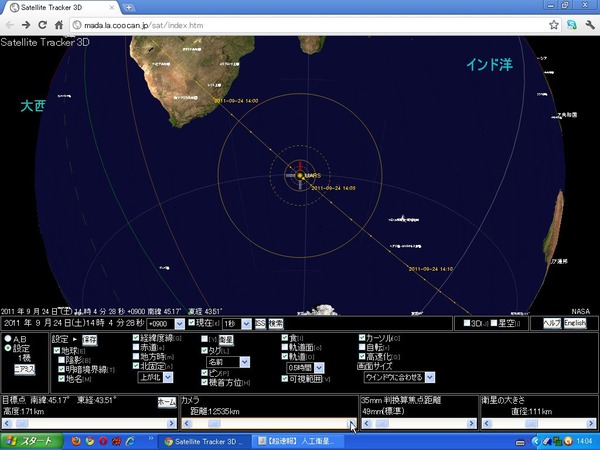Click the tray language bar icon

tap(520, 442)
